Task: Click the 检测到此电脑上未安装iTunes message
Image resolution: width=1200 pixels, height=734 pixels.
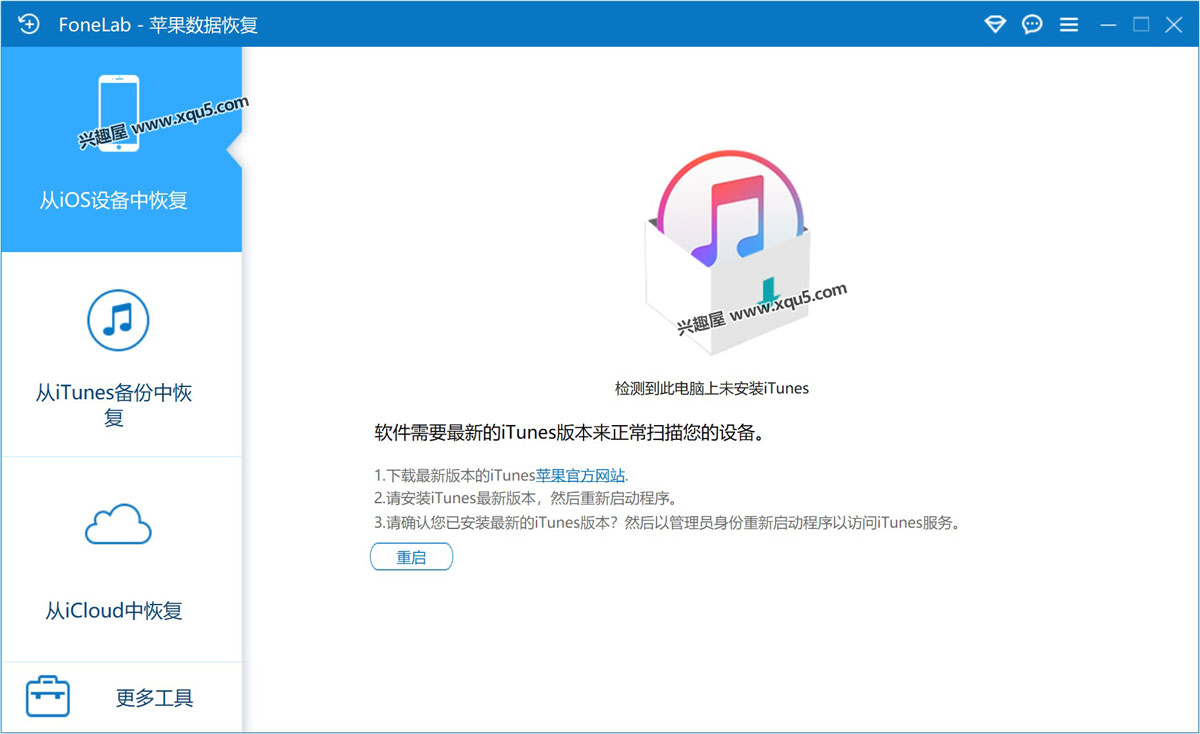Action: click(712, 388)
